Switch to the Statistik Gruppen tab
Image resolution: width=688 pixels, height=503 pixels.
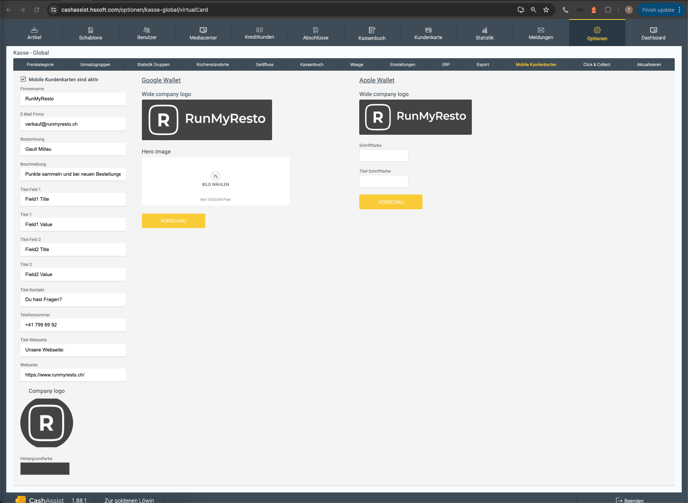(154, 65)
